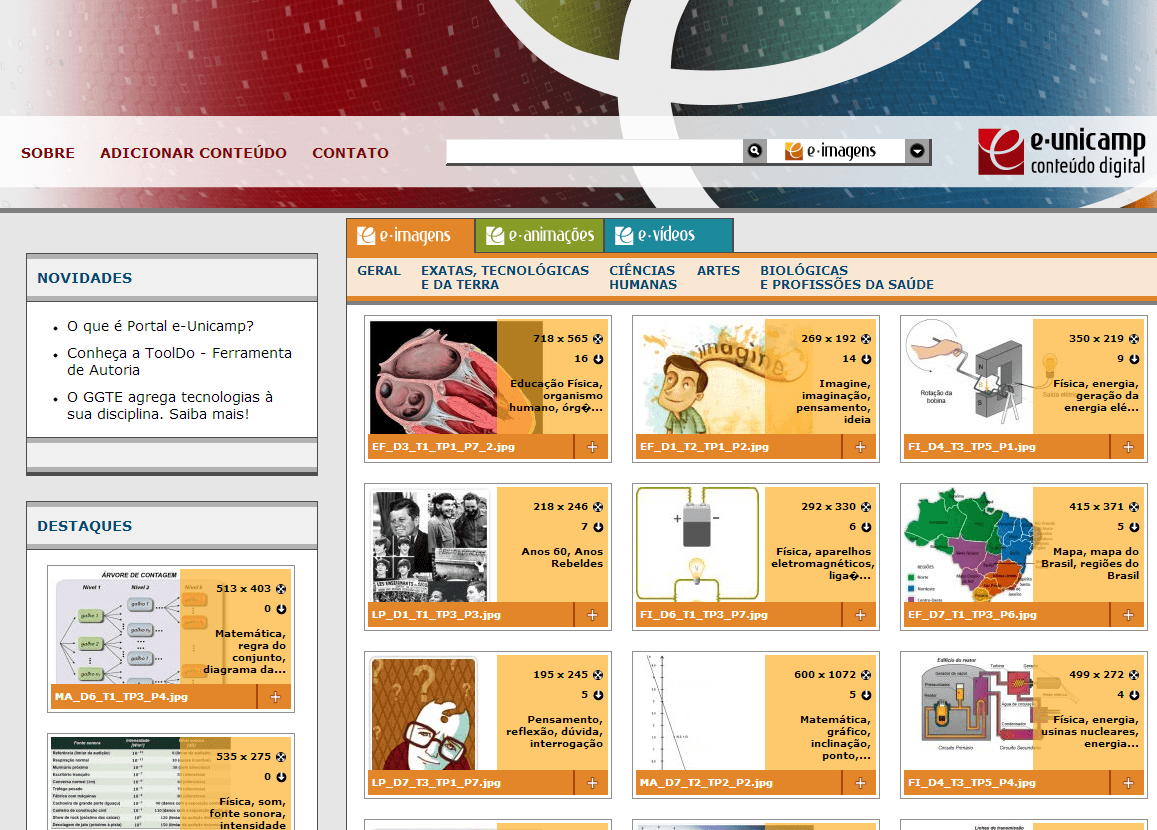Switch to the e-vídeos tab
1157x830 pixels.
[x=669, y=235]
